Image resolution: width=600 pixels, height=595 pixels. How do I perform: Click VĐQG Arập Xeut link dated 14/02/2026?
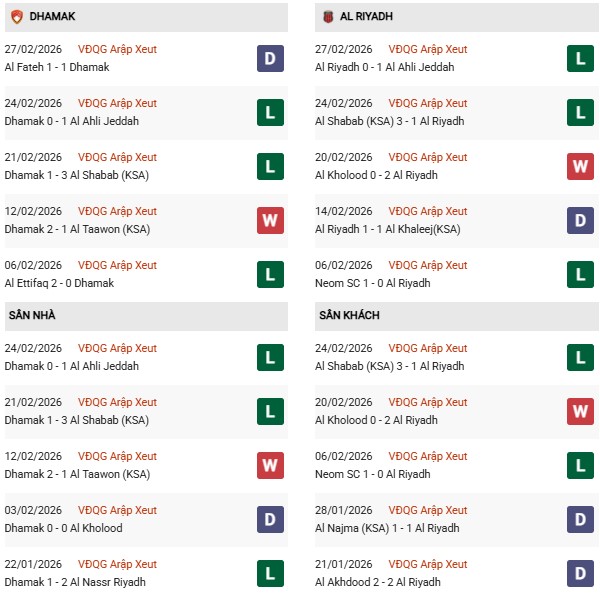(429, 211)
